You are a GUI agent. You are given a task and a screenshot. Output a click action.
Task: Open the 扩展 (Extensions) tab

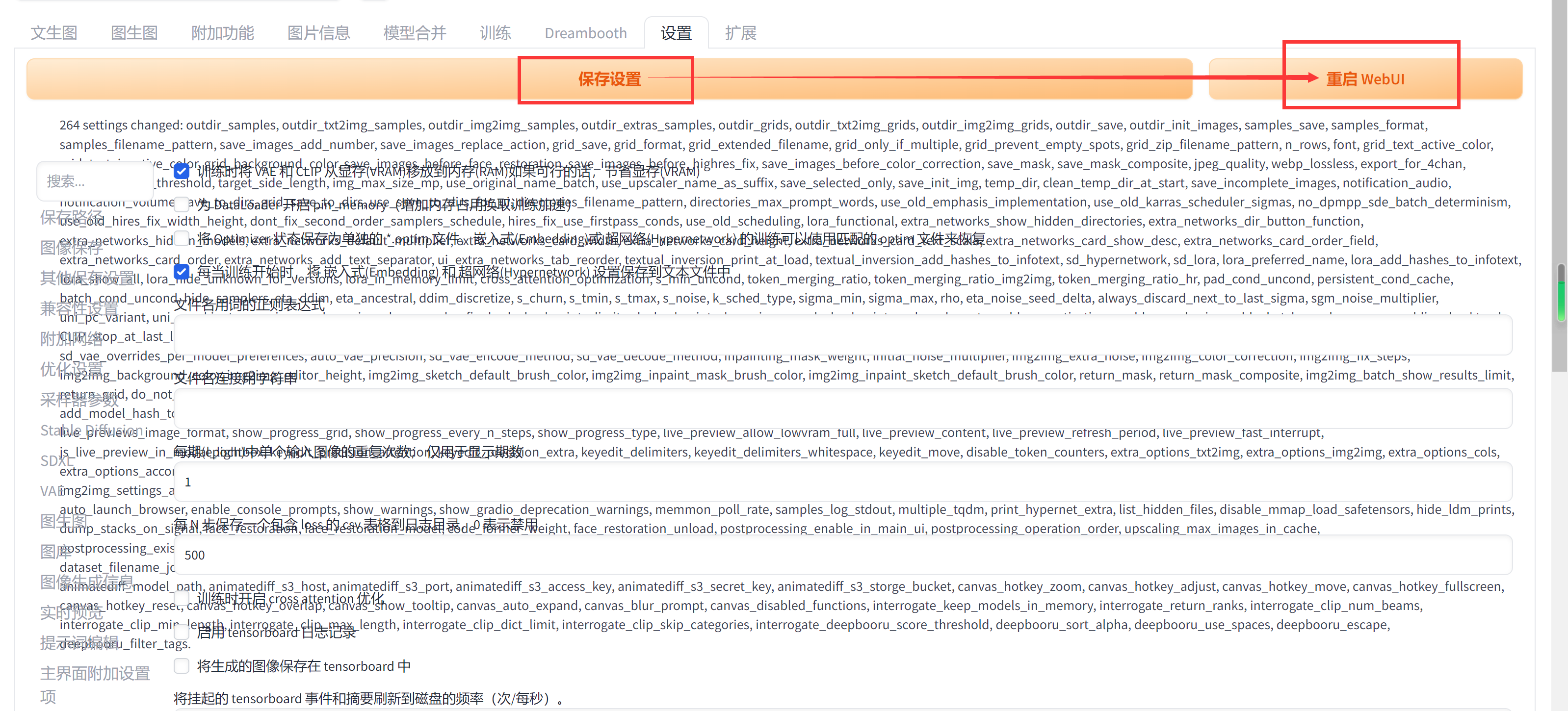pyautogui.click(x=740, y=33)
